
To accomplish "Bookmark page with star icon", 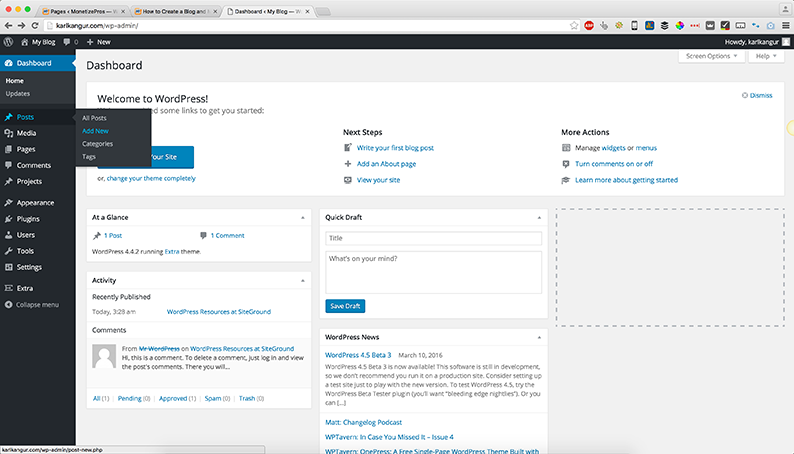I will pyautogui.click(x=574, y=25).
